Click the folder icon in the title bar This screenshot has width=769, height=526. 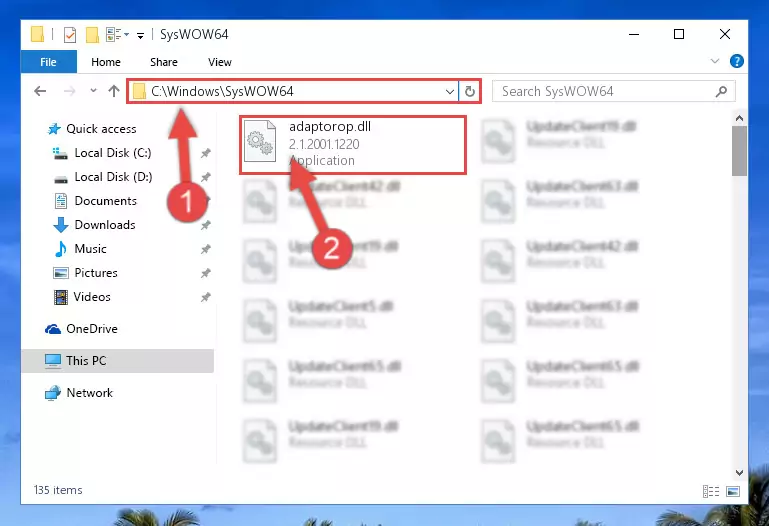pyautogui.click(x=38, y=34)
